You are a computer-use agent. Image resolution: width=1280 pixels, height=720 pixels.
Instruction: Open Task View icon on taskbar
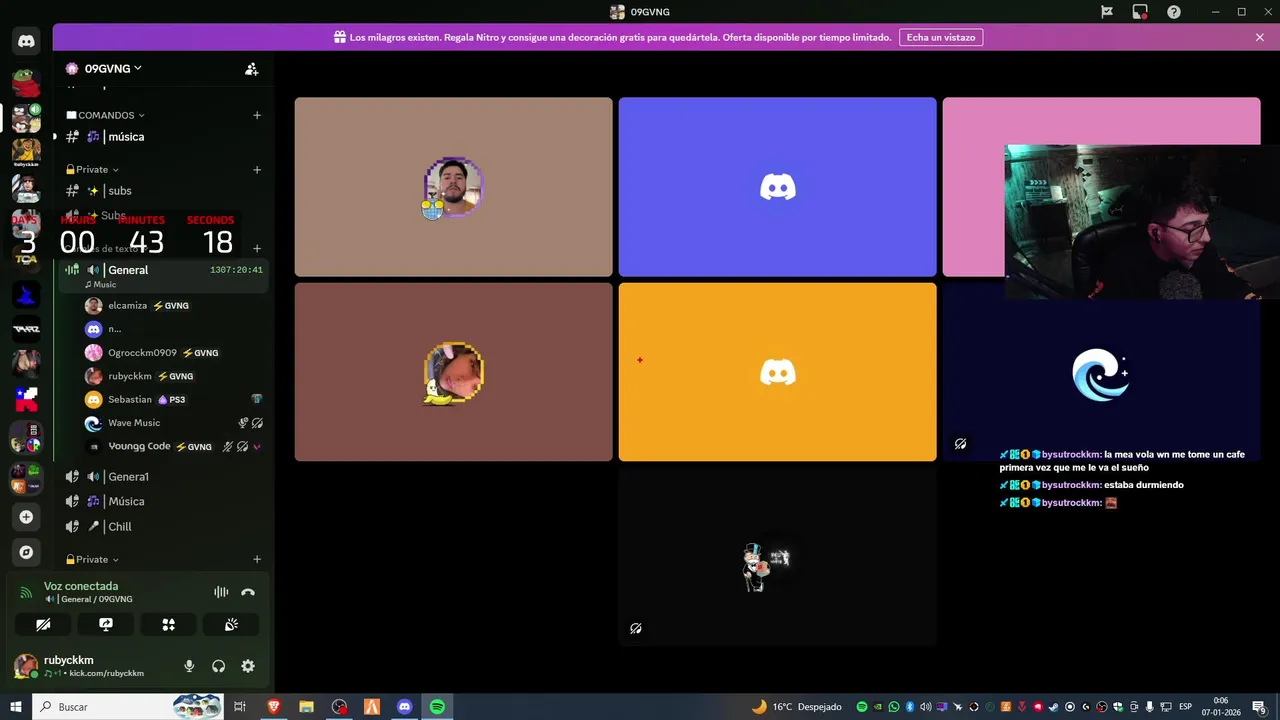tap(240, 707)
